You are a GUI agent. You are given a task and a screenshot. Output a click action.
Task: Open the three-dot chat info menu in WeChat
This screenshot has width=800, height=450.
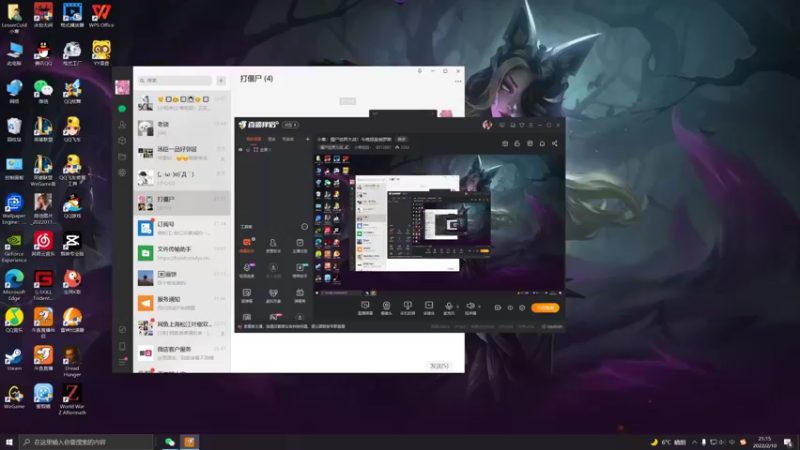(x=458, y=81)
